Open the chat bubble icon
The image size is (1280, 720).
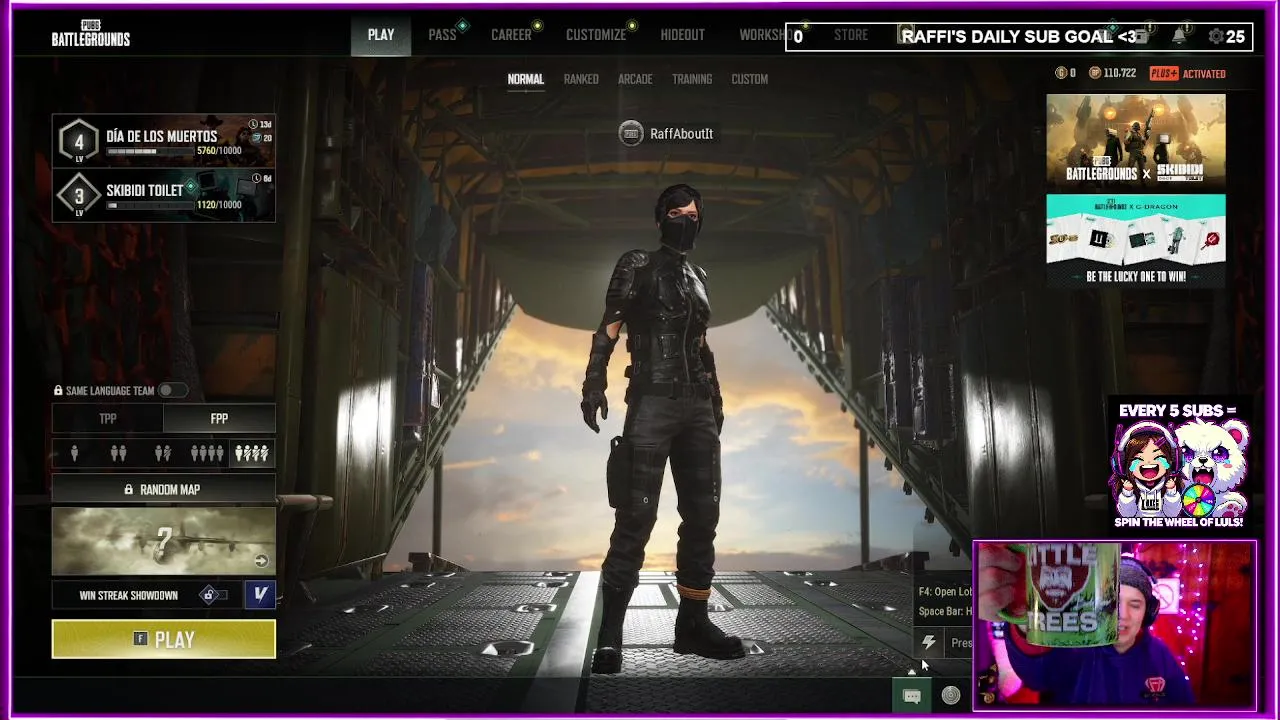[912, 695]
